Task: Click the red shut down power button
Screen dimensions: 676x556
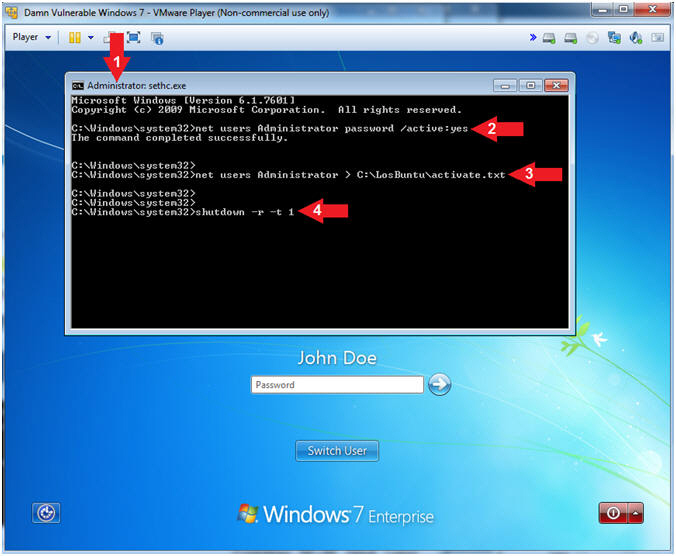Action: click(x=613, y=513)
